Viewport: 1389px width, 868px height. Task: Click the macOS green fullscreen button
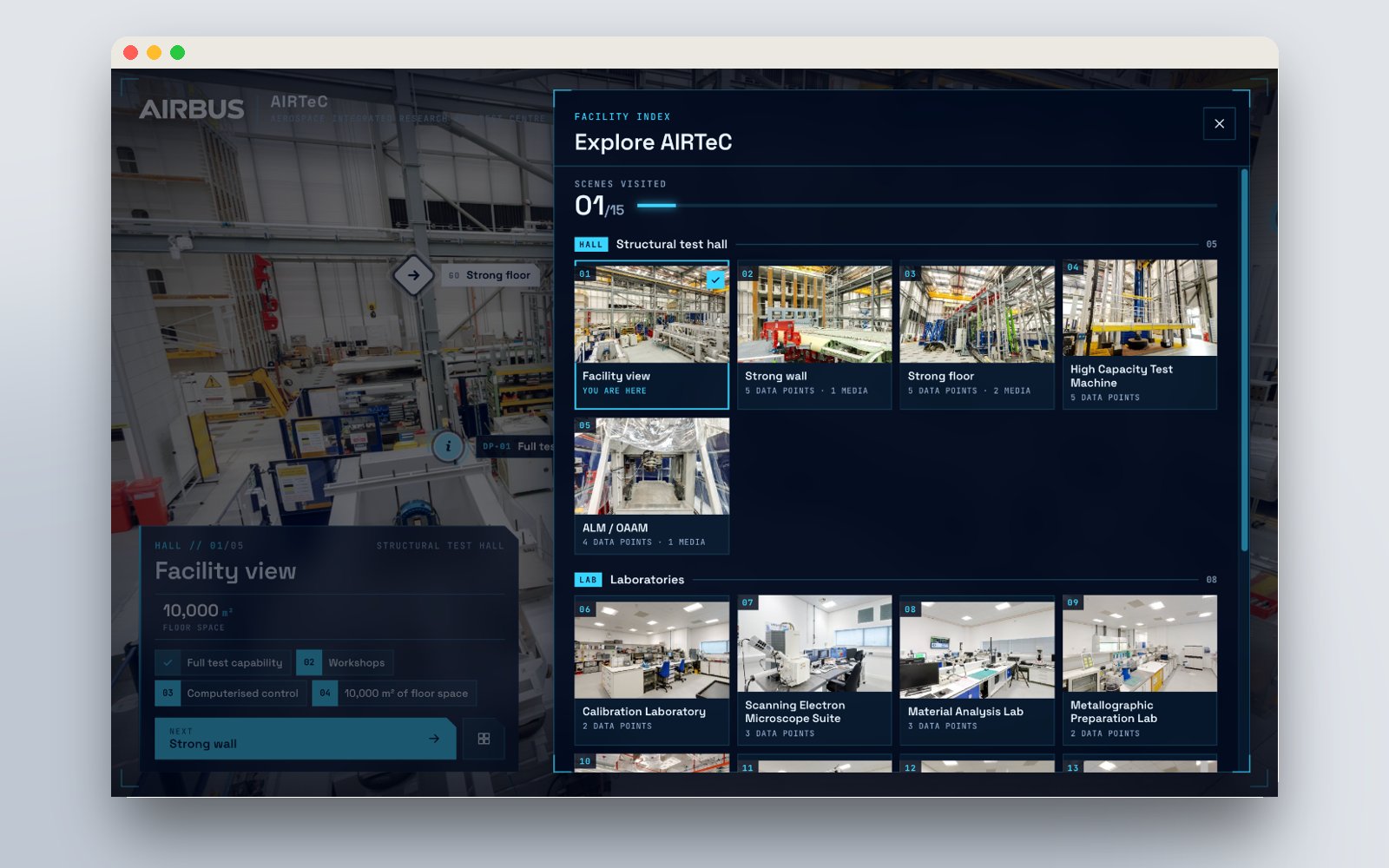click(x=177, y=52)
